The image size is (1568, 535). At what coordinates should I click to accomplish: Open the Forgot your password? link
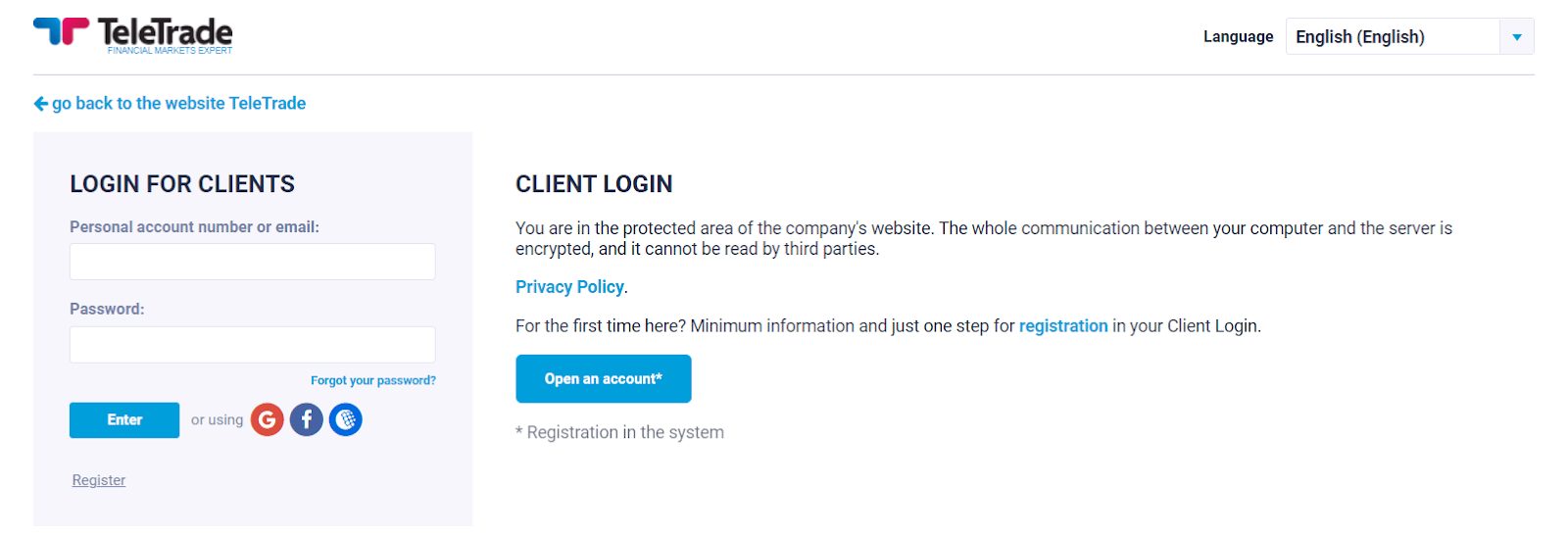(x=373, y=380)
